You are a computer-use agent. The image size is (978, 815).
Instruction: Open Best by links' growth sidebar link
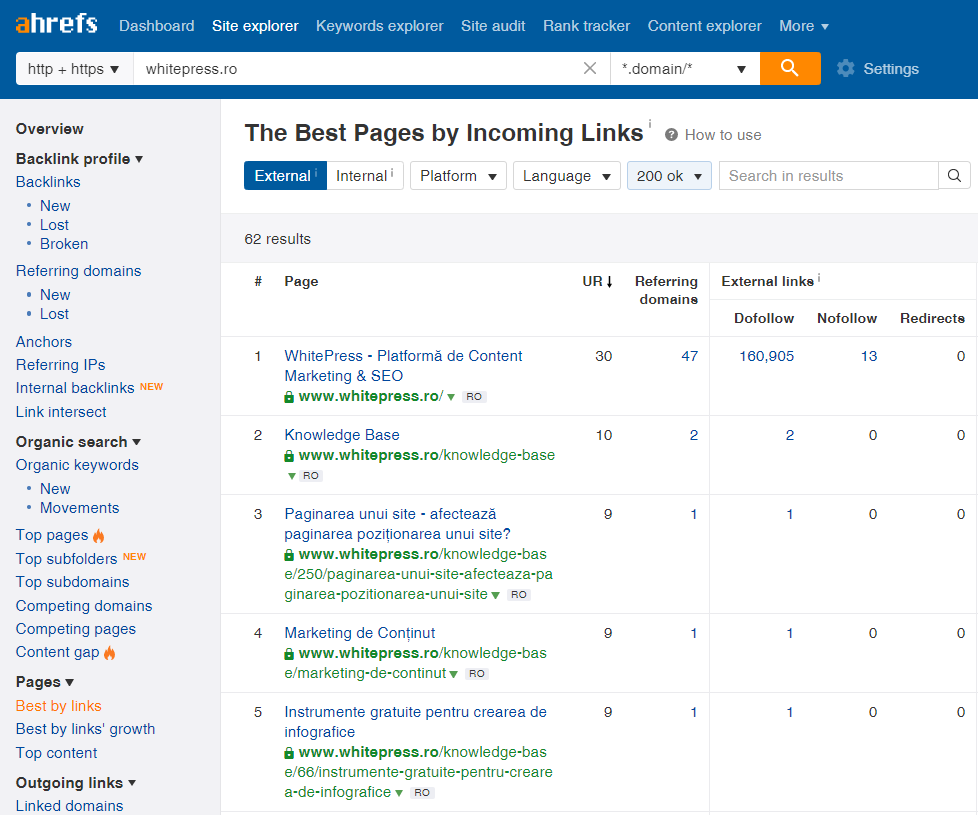pos(85,730)
